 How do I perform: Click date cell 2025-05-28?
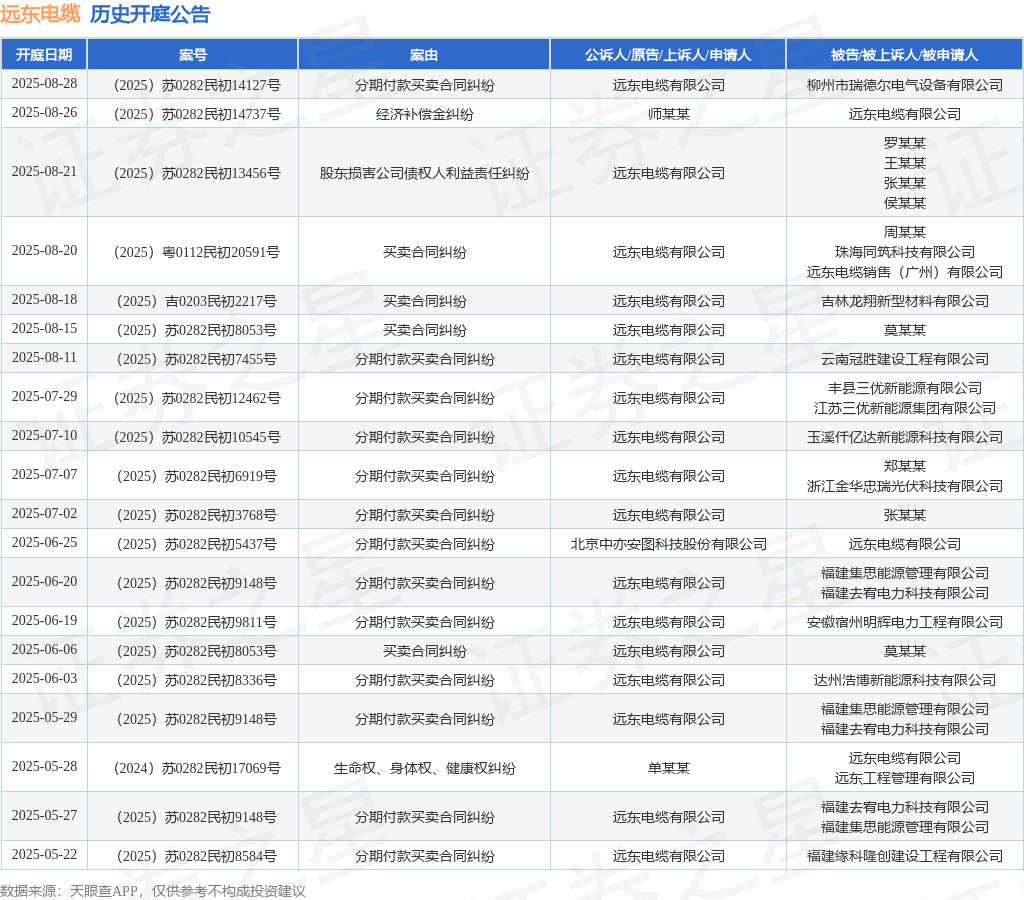44,766
